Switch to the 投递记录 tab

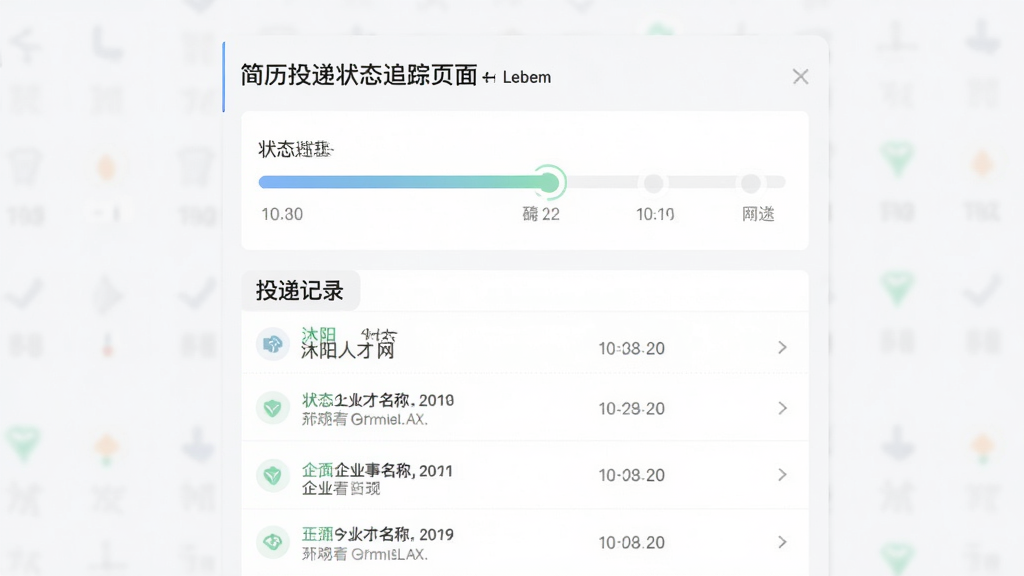300,291
